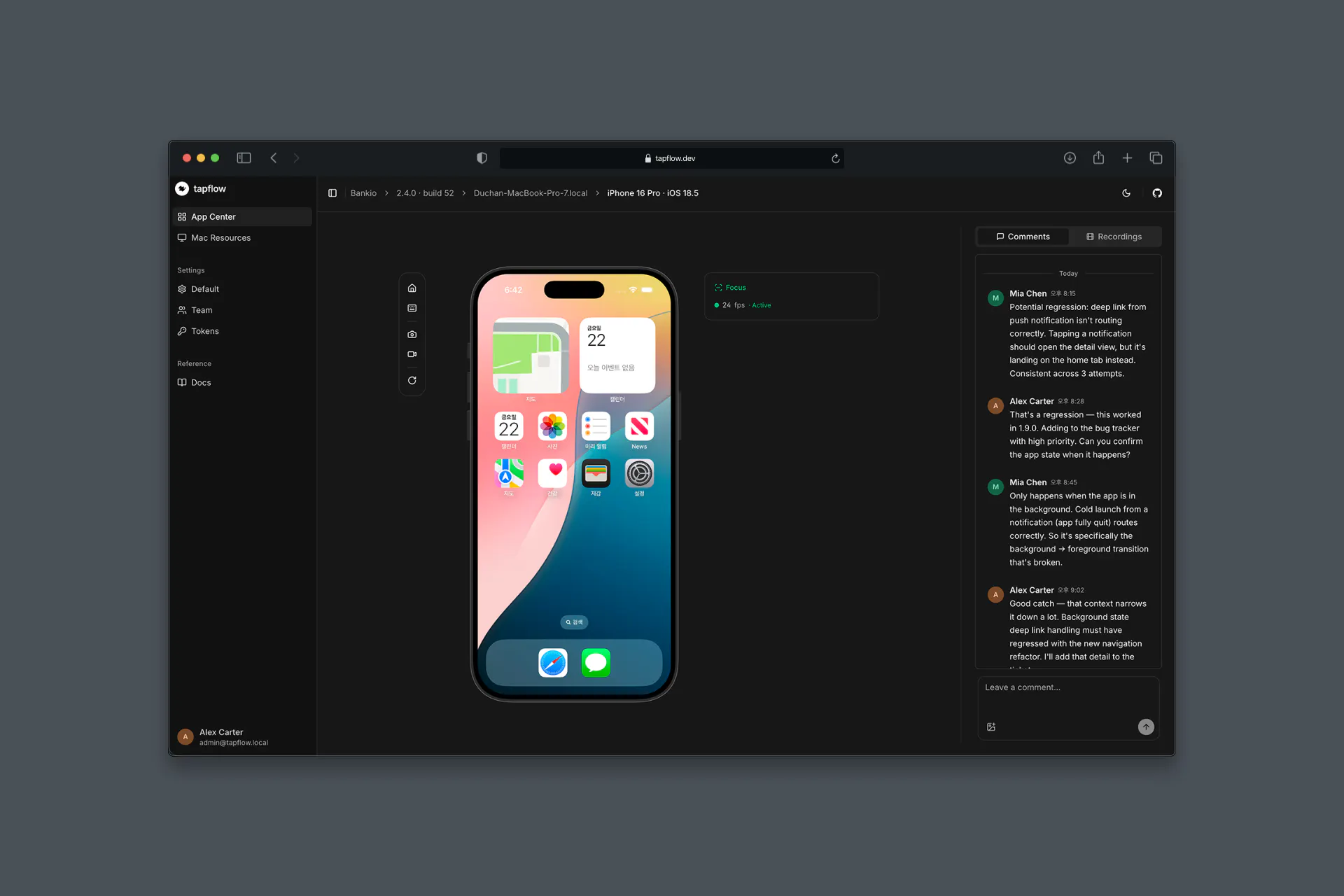Tap the Maps widget on simulator

tap(531, 356)
